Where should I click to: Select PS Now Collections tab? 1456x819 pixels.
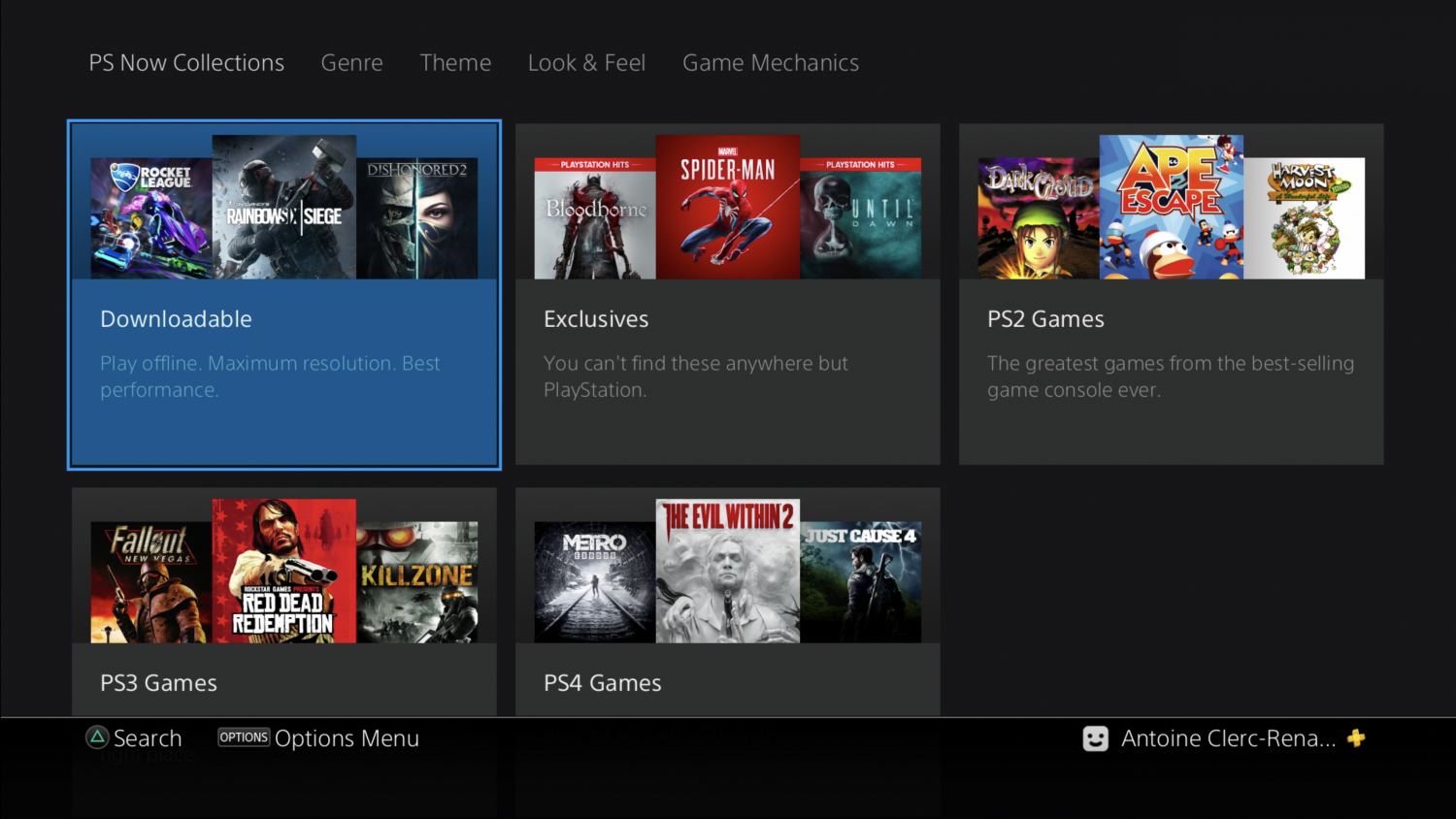(186, 63)
